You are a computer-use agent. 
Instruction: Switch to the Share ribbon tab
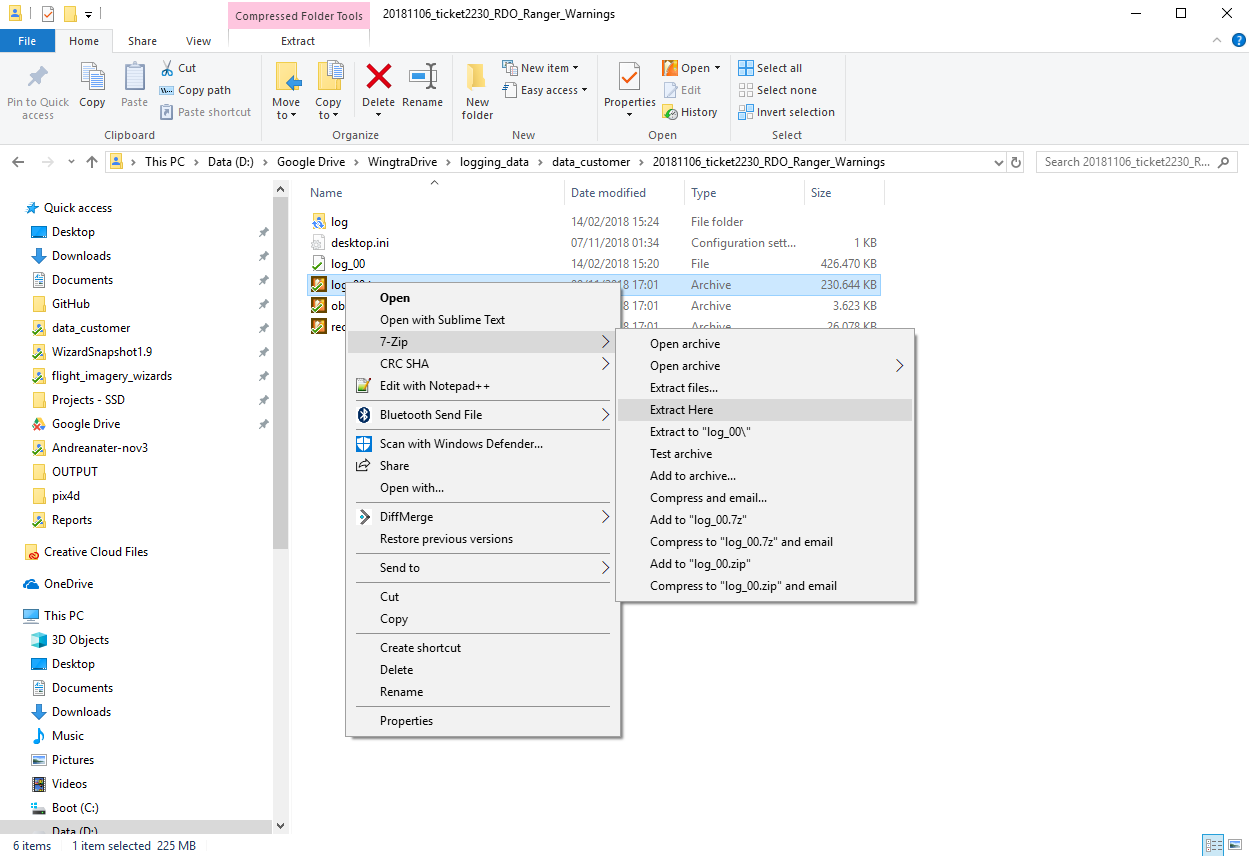(x=142, y=41)
